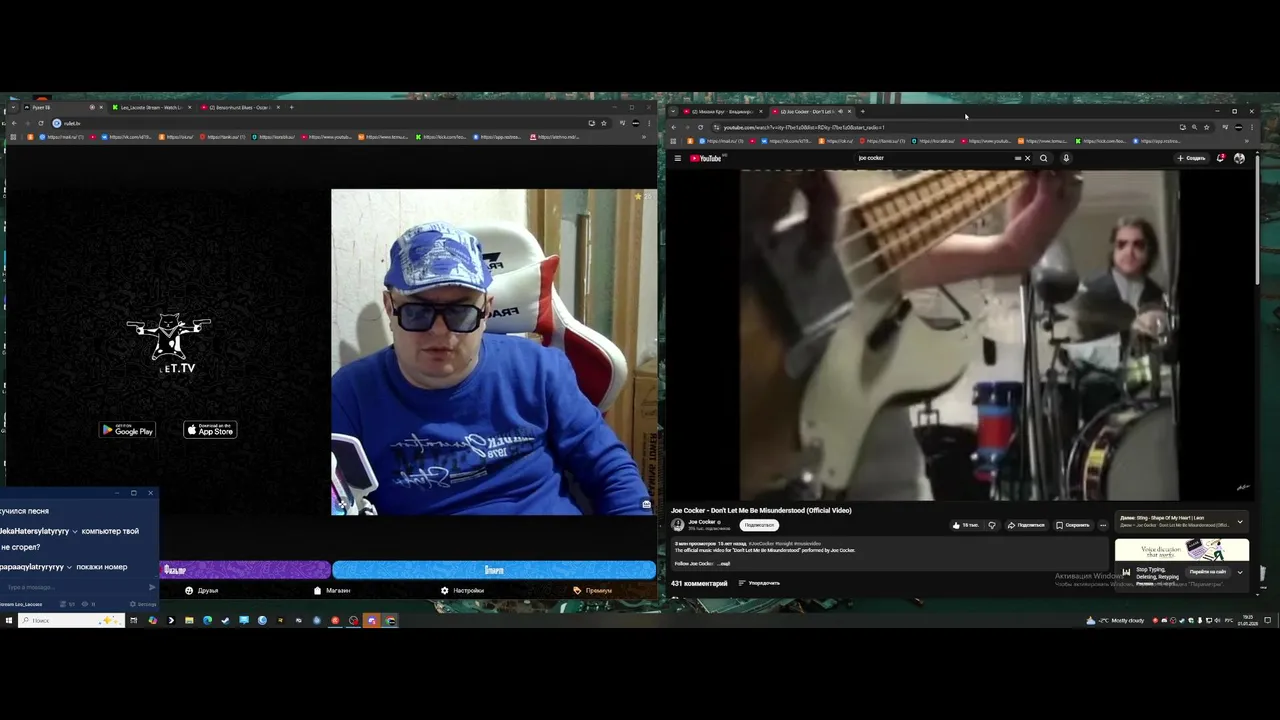Open the keyboard-style search option icon
Screen dimensions: 1280x720
pos(1018,158)
